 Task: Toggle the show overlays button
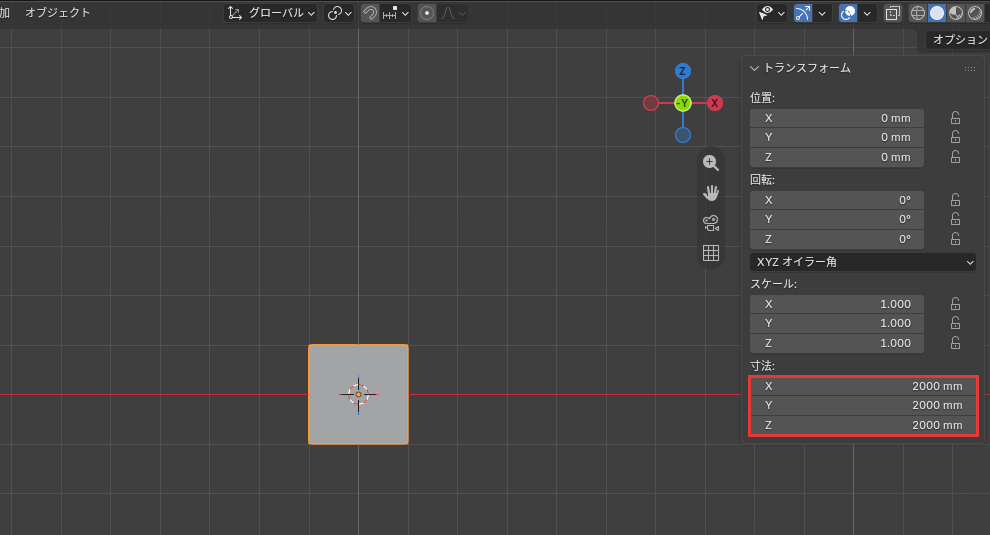848,13
